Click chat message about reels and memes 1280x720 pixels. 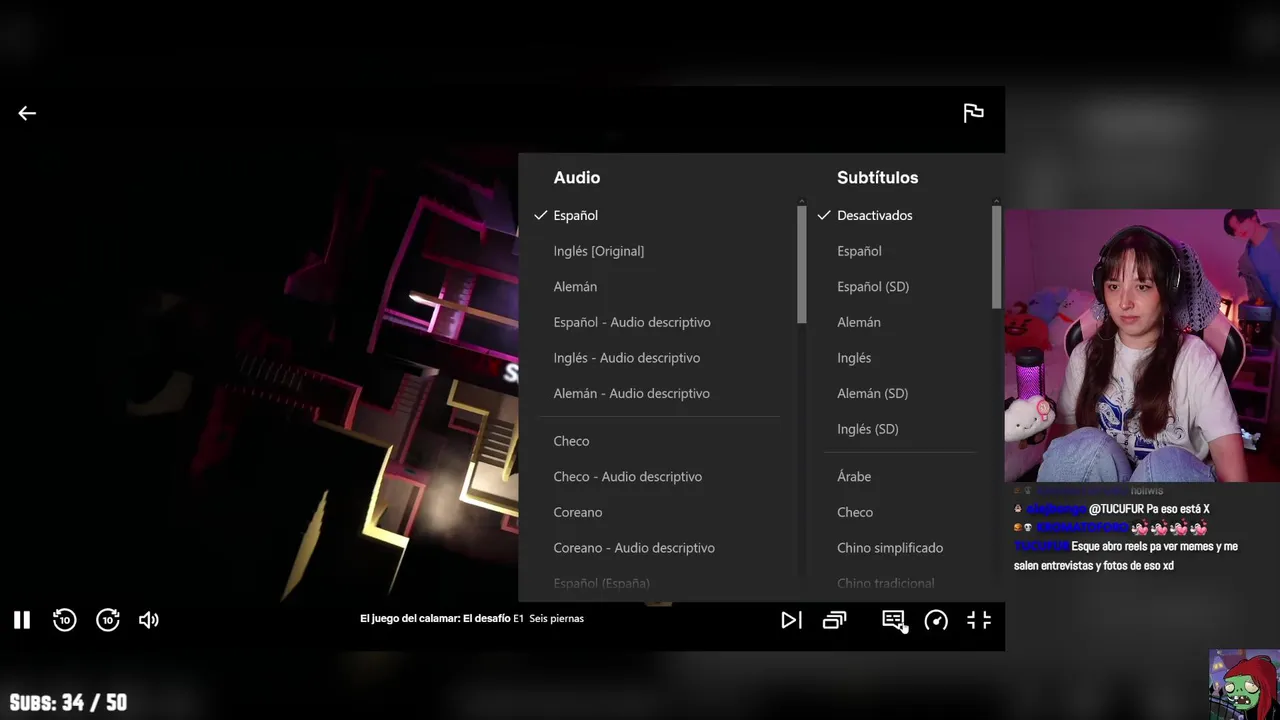point(1126,556)
